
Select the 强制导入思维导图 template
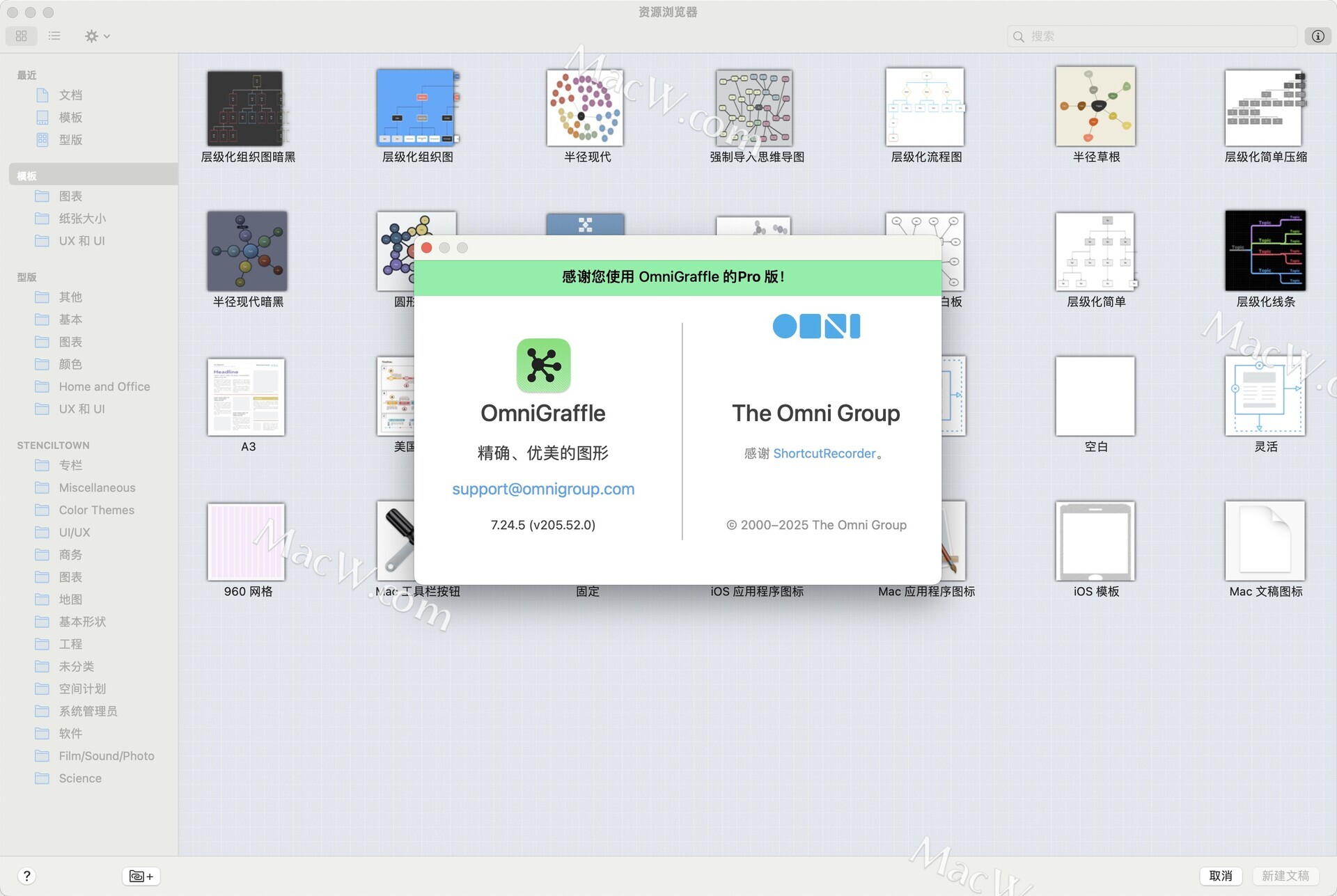(754, 108)
